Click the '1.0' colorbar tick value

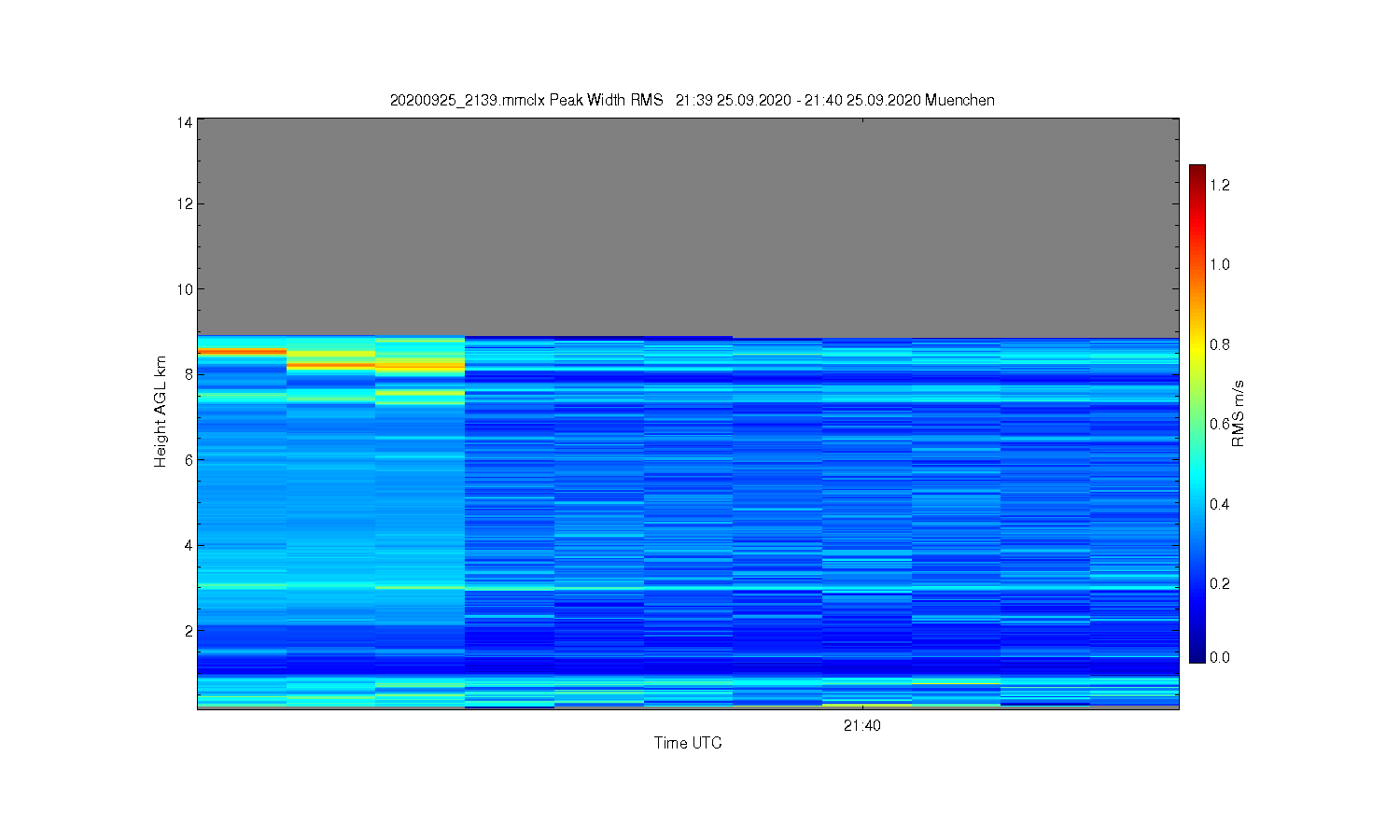1220,264
